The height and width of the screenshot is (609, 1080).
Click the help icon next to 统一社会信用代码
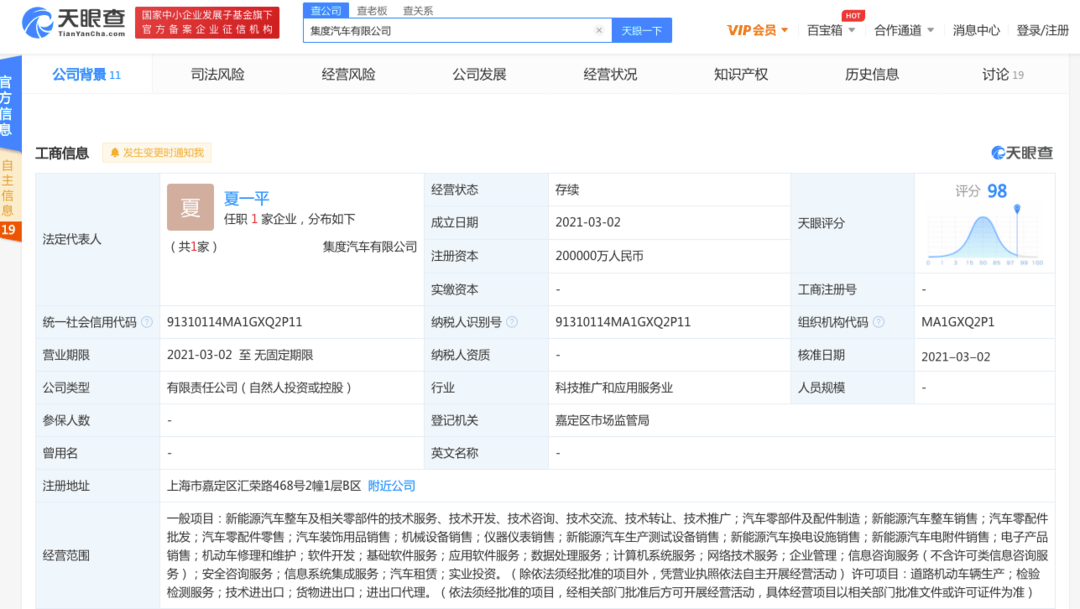tap(147, 322)
